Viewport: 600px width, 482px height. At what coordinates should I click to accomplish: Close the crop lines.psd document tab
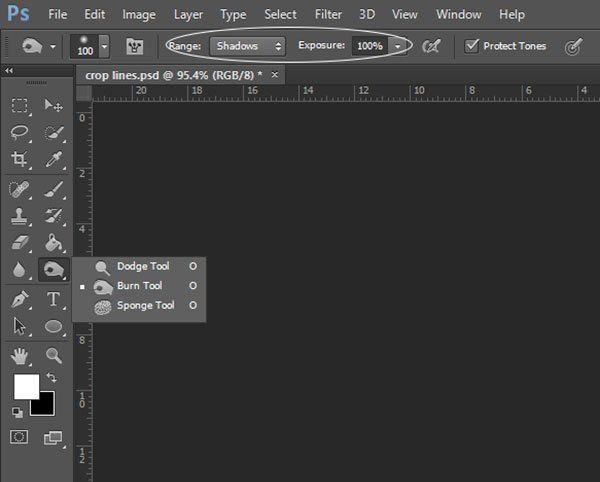point(274,75)
